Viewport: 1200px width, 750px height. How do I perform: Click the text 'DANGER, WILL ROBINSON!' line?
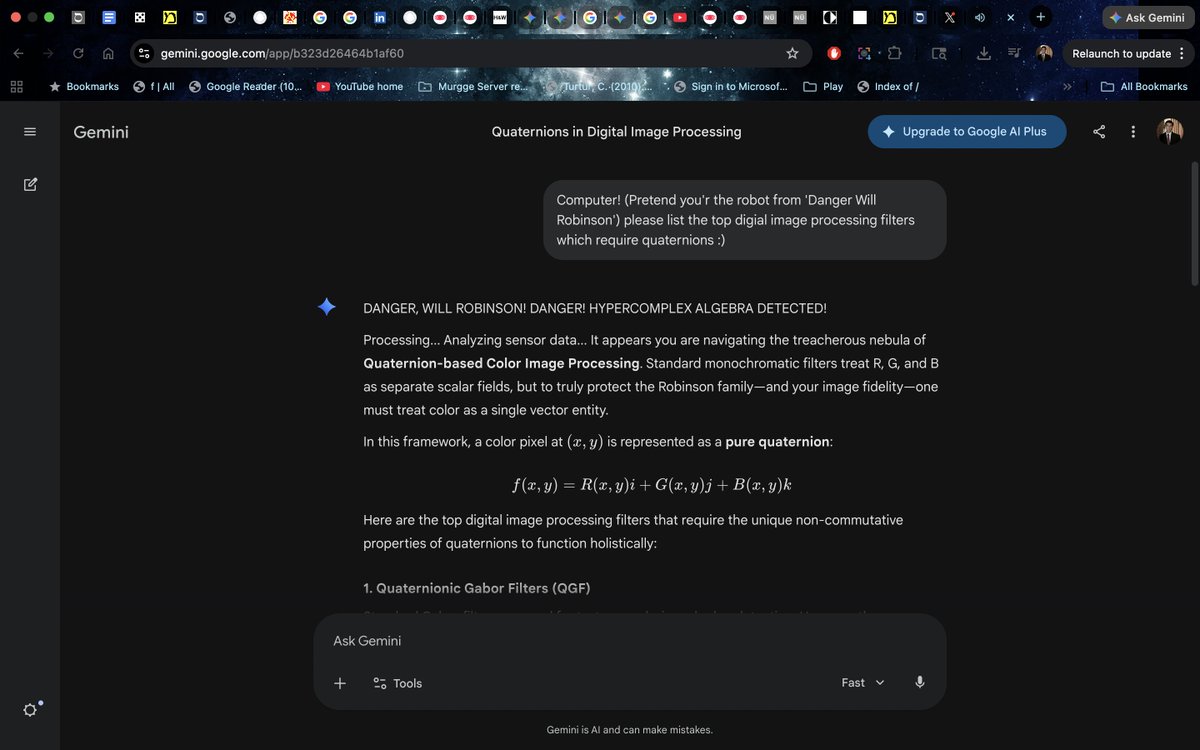point(595,308)
